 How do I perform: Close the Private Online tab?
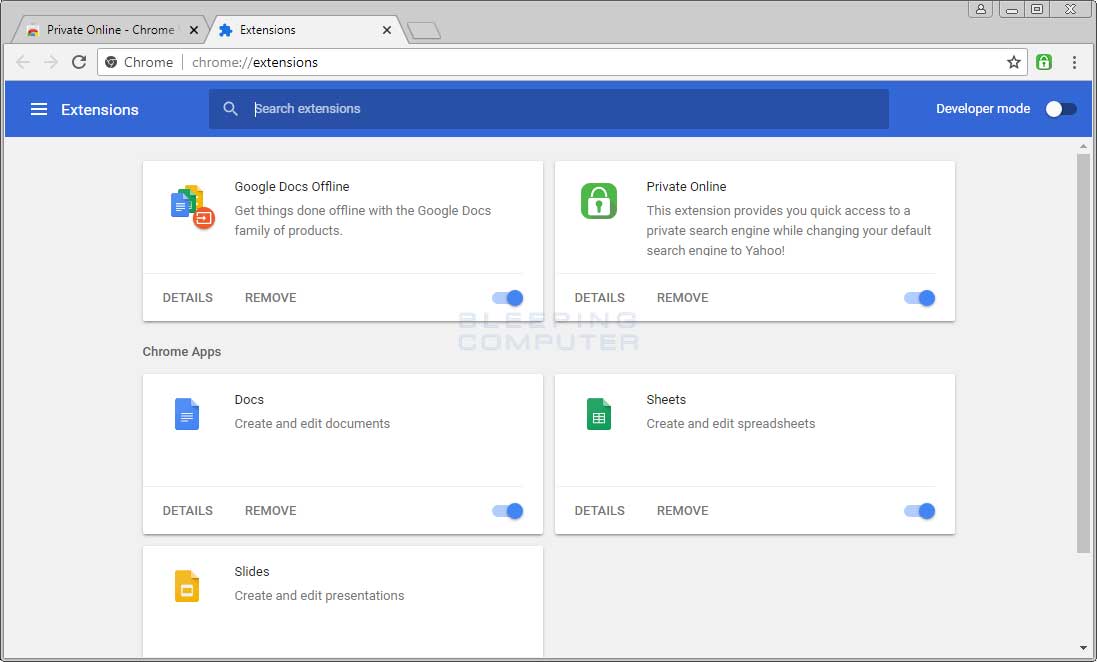[194, 30]
